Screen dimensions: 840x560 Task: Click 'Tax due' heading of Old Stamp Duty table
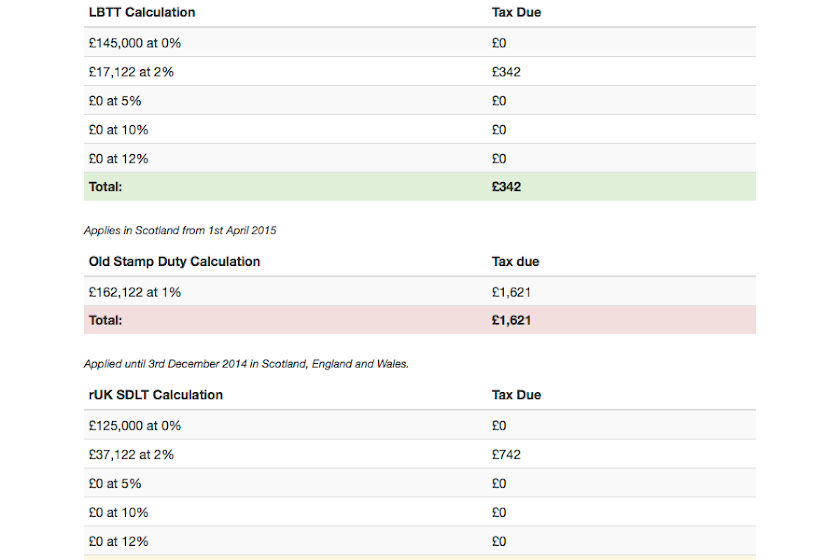coord(515,262)
